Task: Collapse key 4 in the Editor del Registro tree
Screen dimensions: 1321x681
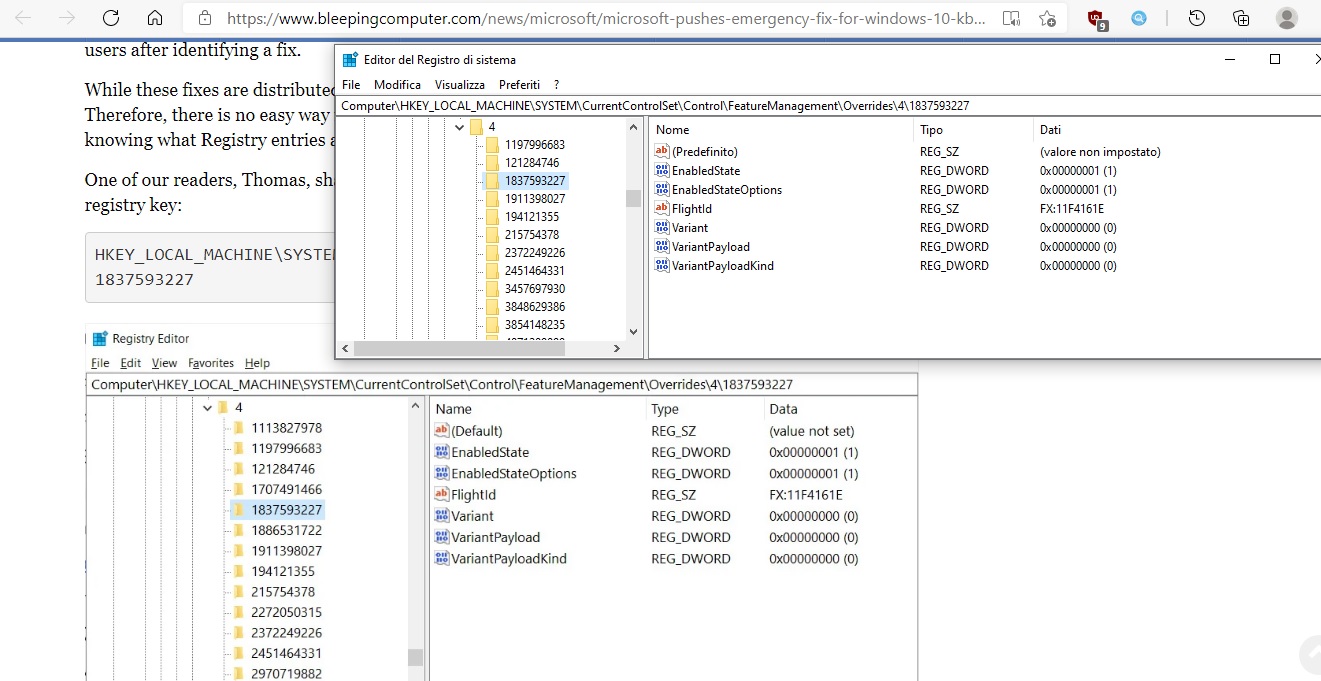Action: point(459,127)
